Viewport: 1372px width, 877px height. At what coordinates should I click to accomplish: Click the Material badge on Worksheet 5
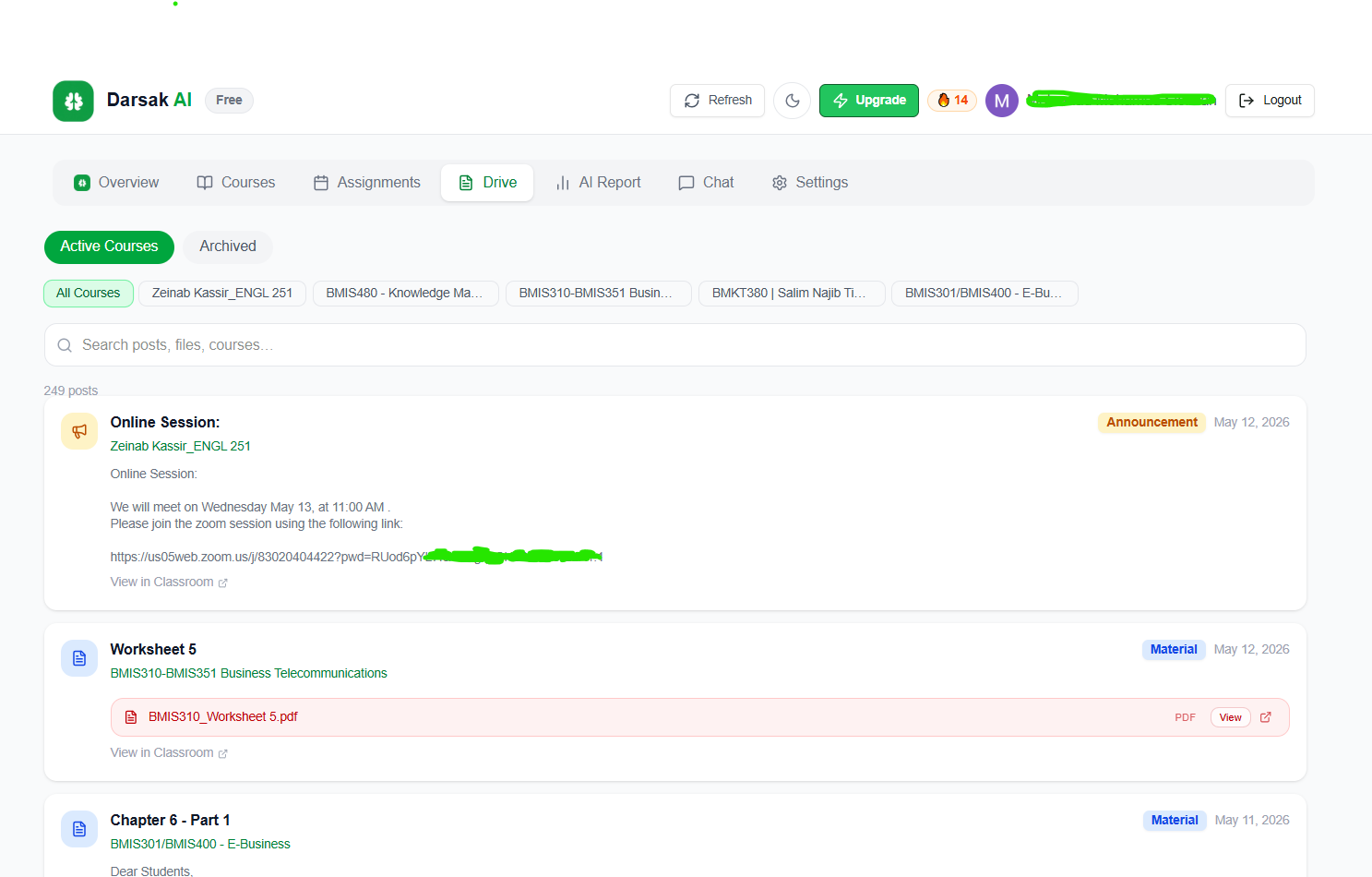coord(1174,650)
